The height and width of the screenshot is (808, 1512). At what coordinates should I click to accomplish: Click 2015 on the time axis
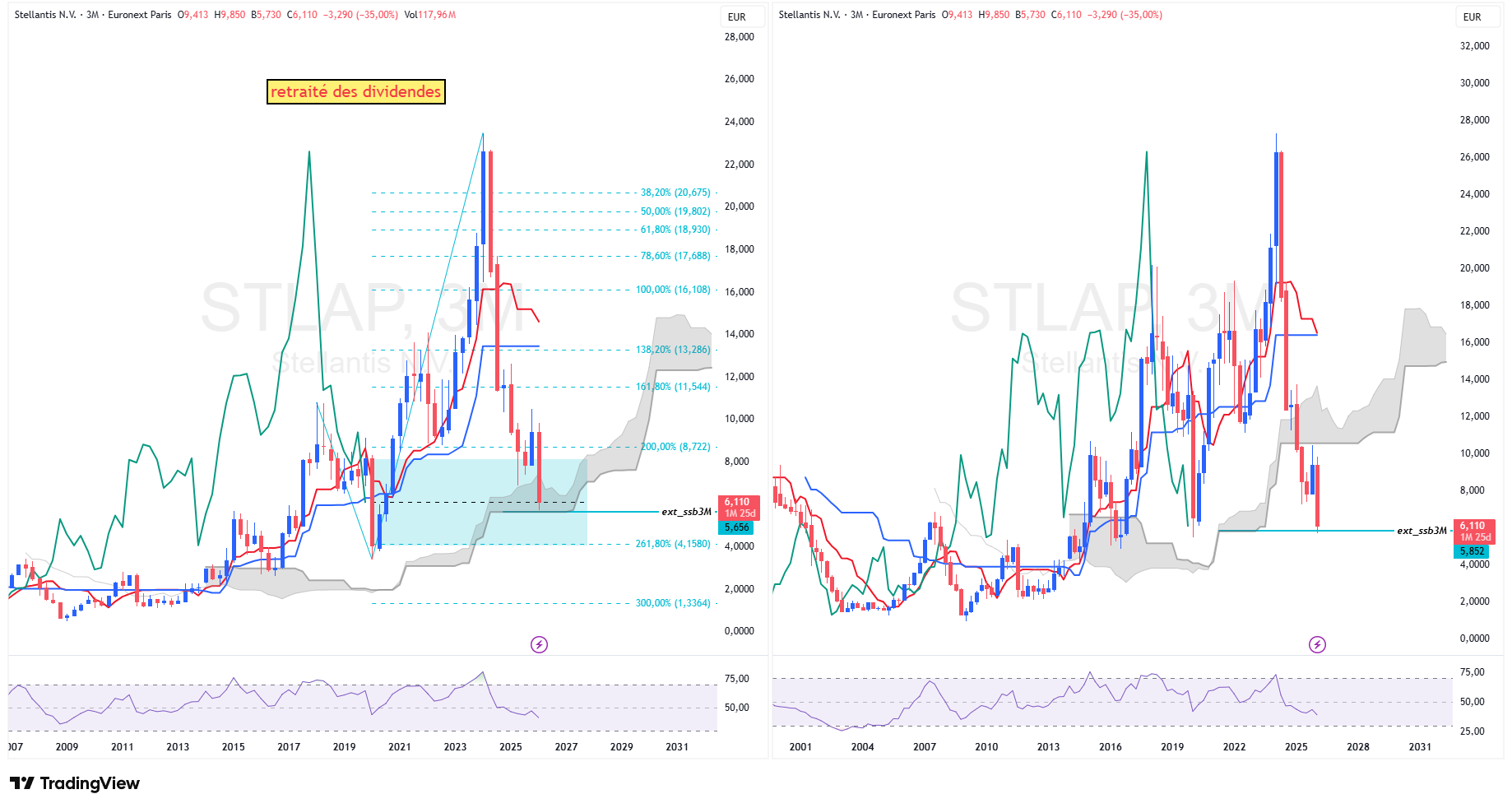pos(233,747)
